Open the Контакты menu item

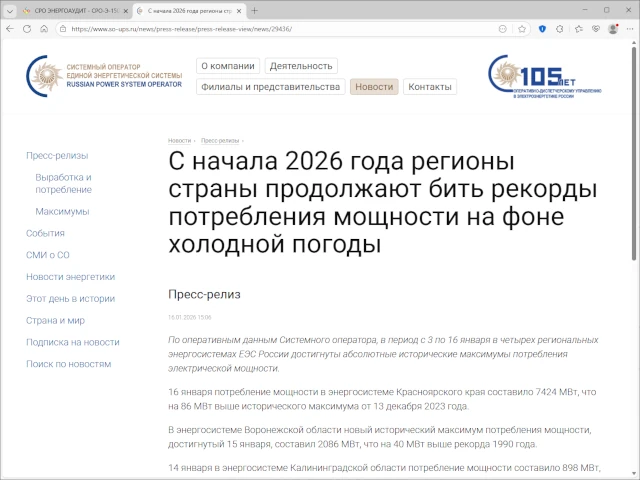click(x=430, y=87)
